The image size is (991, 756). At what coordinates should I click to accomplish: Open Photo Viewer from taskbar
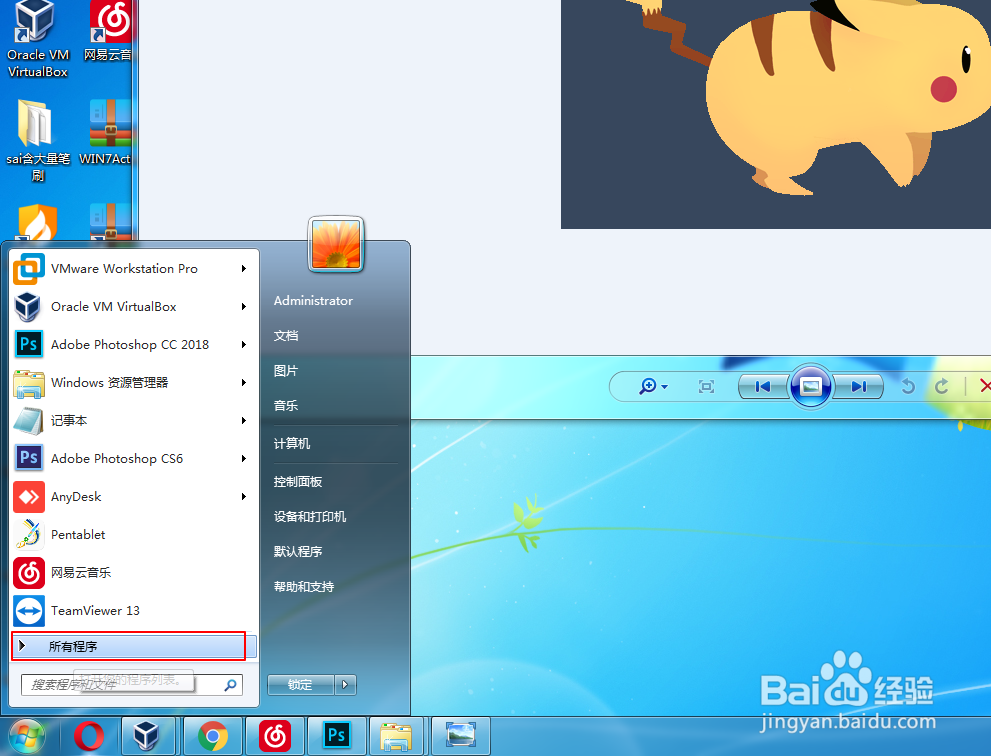pos(461,736)
